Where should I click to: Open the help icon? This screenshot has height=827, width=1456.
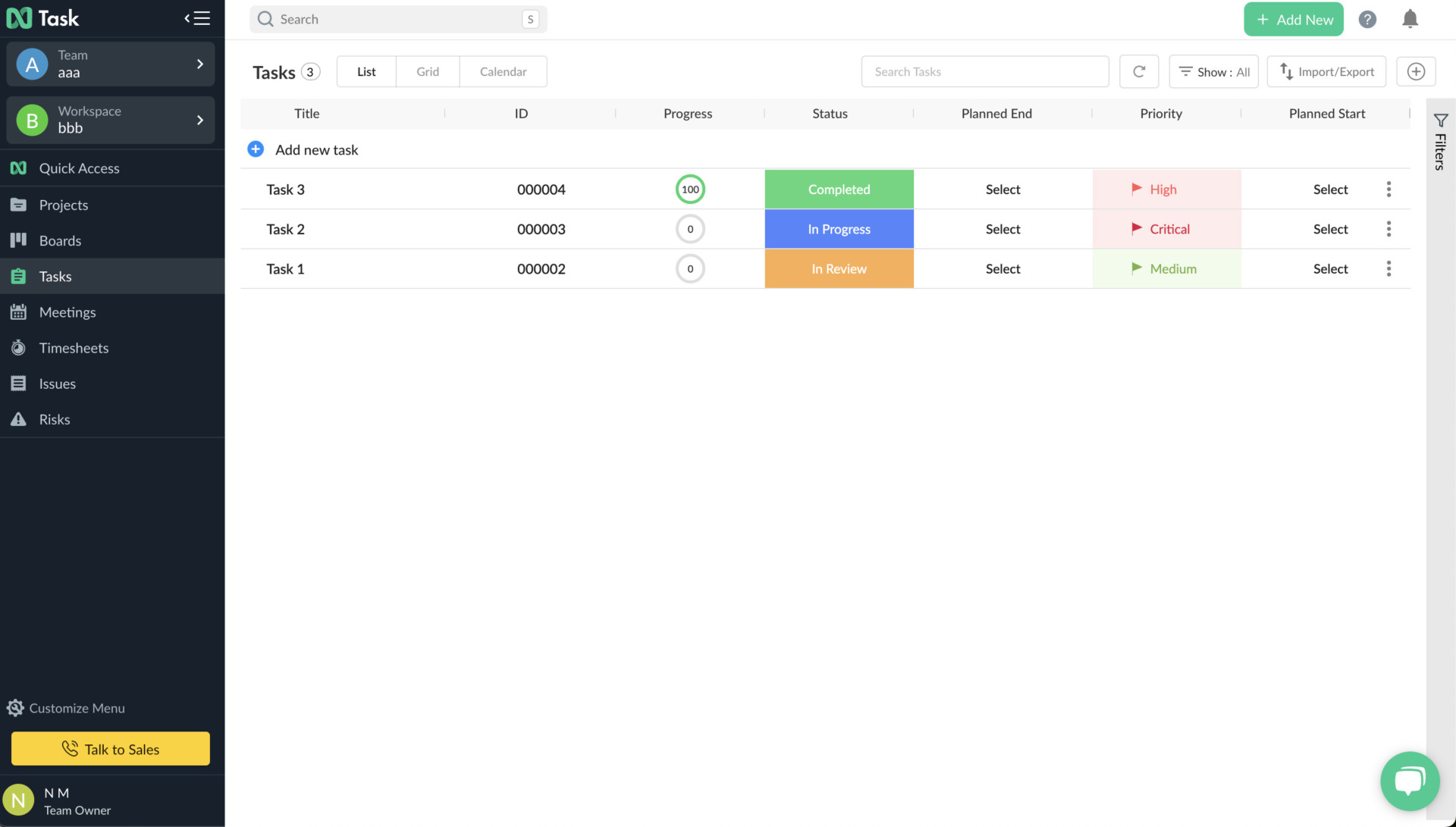(1368, 19)
